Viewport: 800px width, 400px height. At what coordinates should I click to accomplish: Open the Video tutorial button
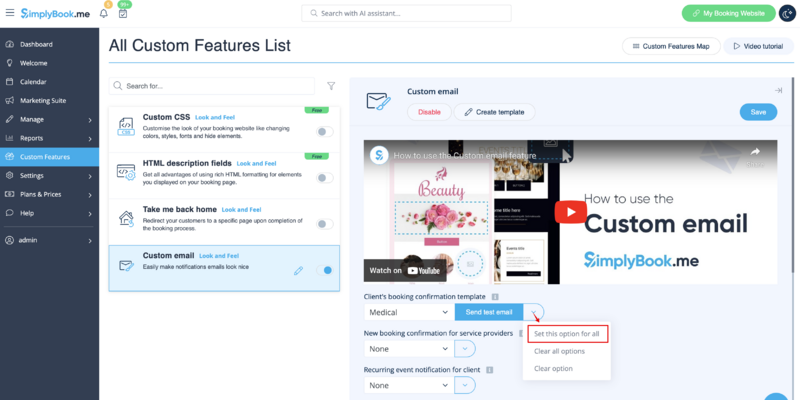click(x=758, y=46)
